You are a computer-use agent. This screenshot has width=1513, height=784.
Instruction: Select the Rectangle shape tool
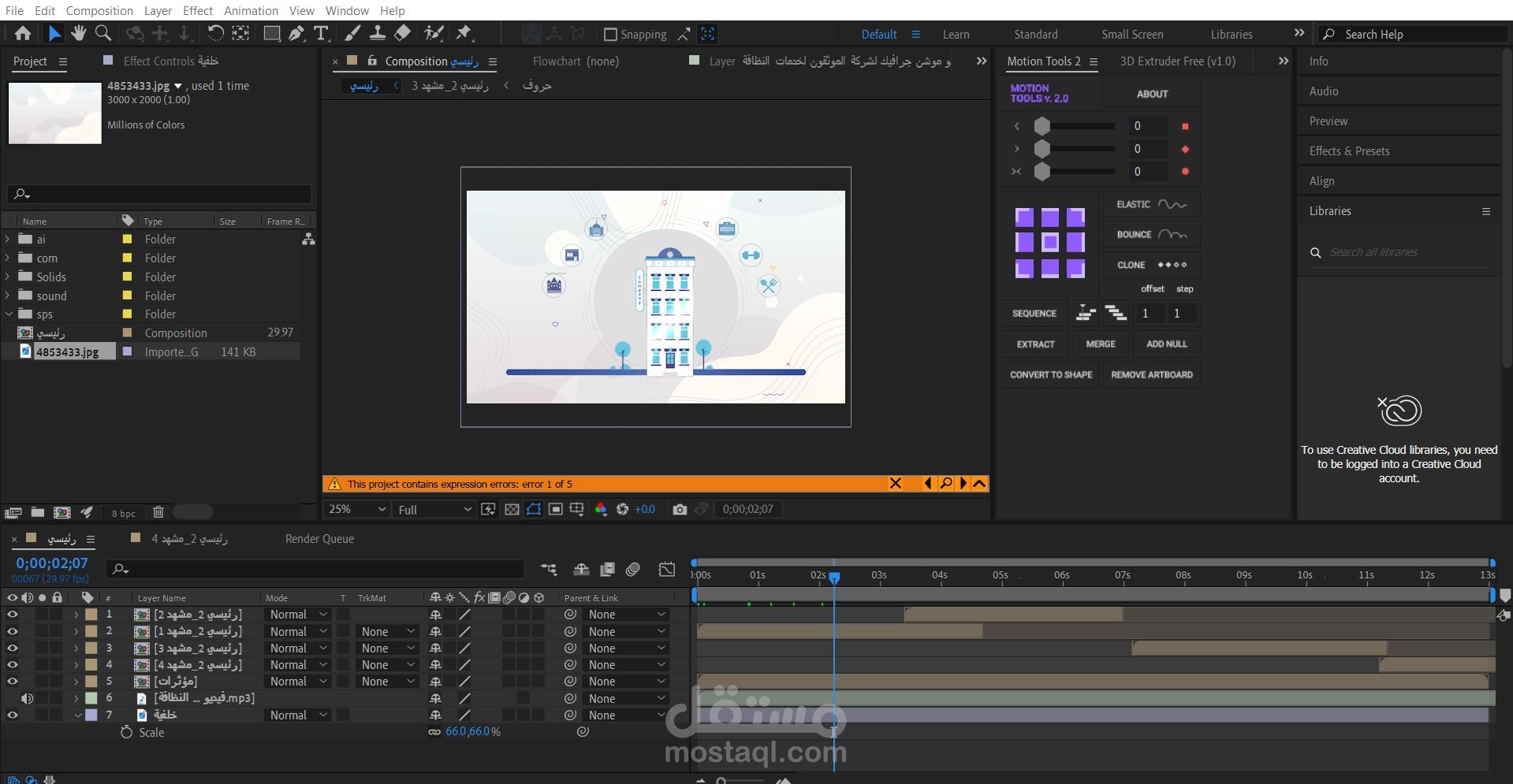[x=271, y=33]
